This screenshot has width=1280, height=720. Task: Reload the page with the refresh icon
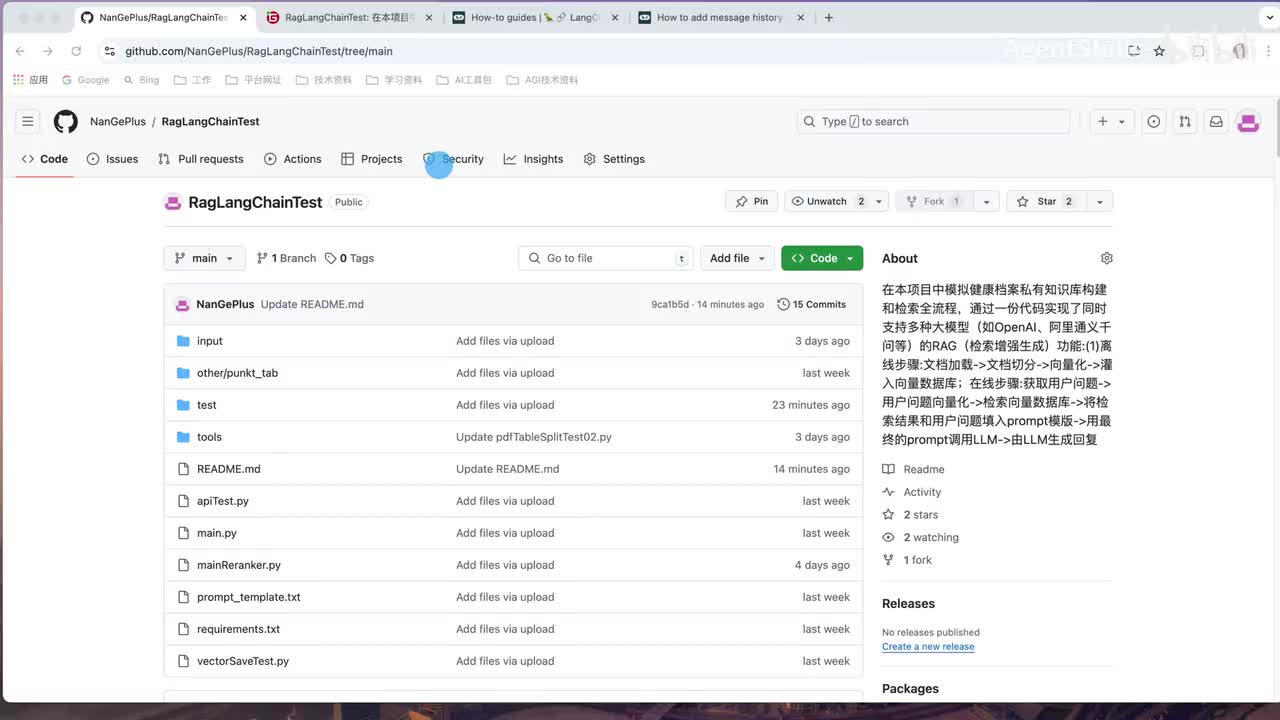click(76, 51)
